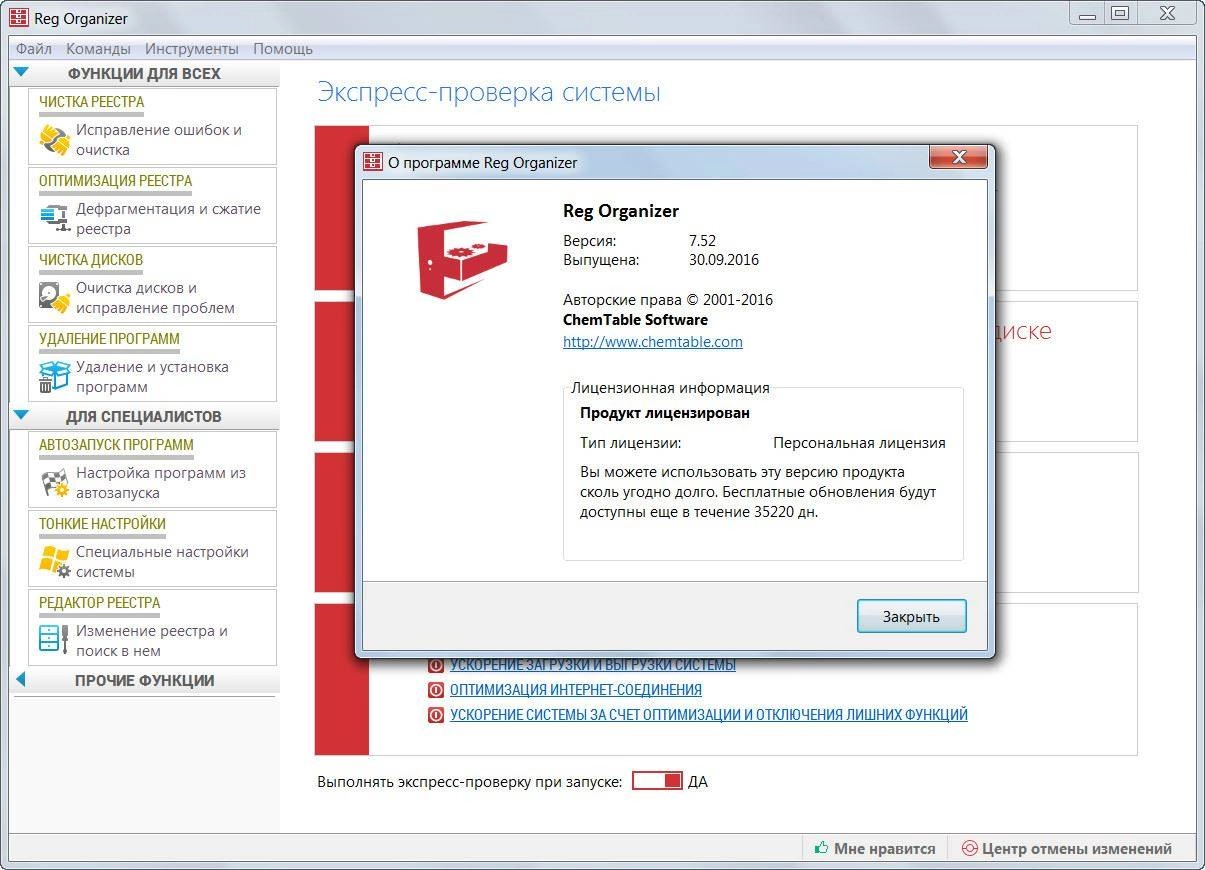Click the autostart programs flag icon

[54, 483]
